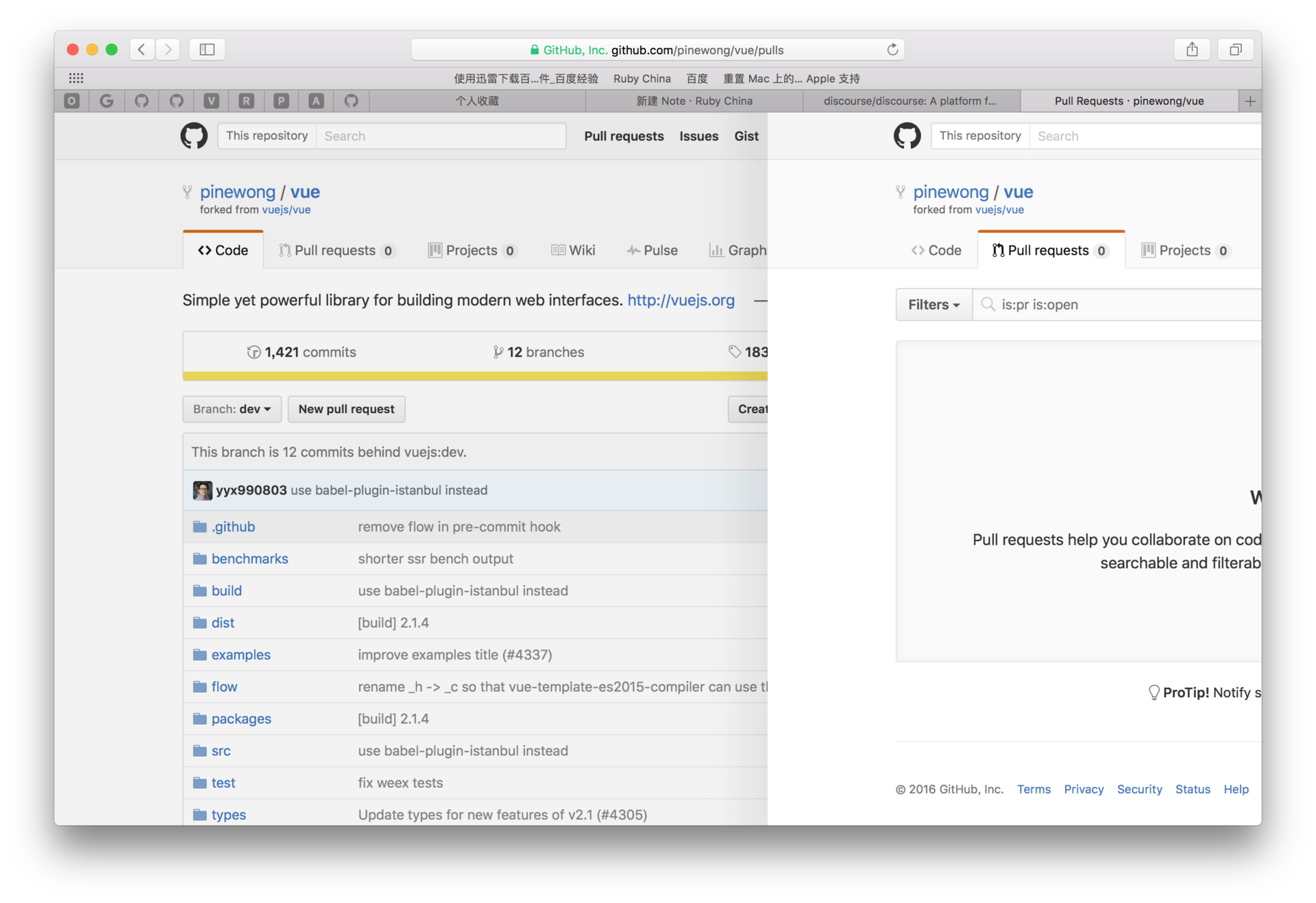
Task: Toggle Safari sidebar button
Action: 207,49
